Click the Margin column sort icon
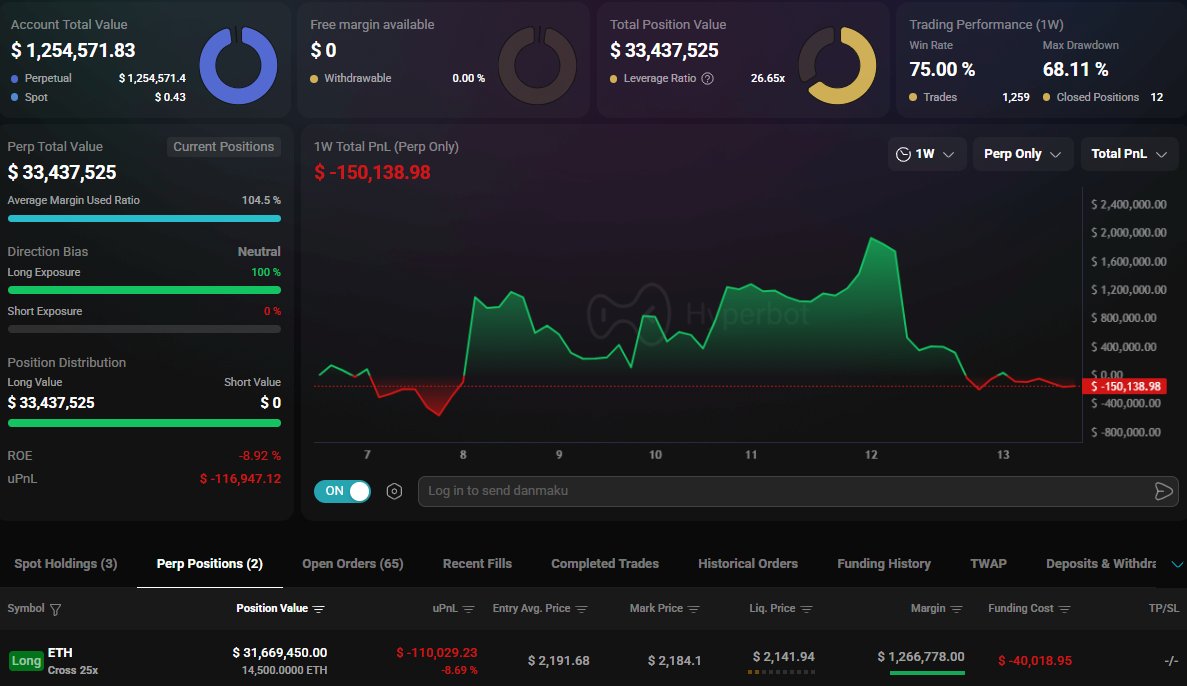 [x=957, y=609]
